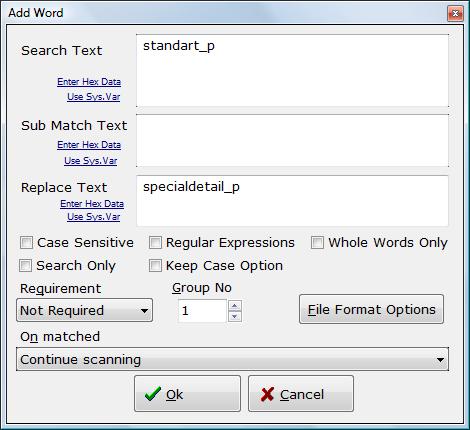This screenshot has width=470, height=430.
Task: Enable the Case Sensitive checkbox
Action: [x=26, y=243]
